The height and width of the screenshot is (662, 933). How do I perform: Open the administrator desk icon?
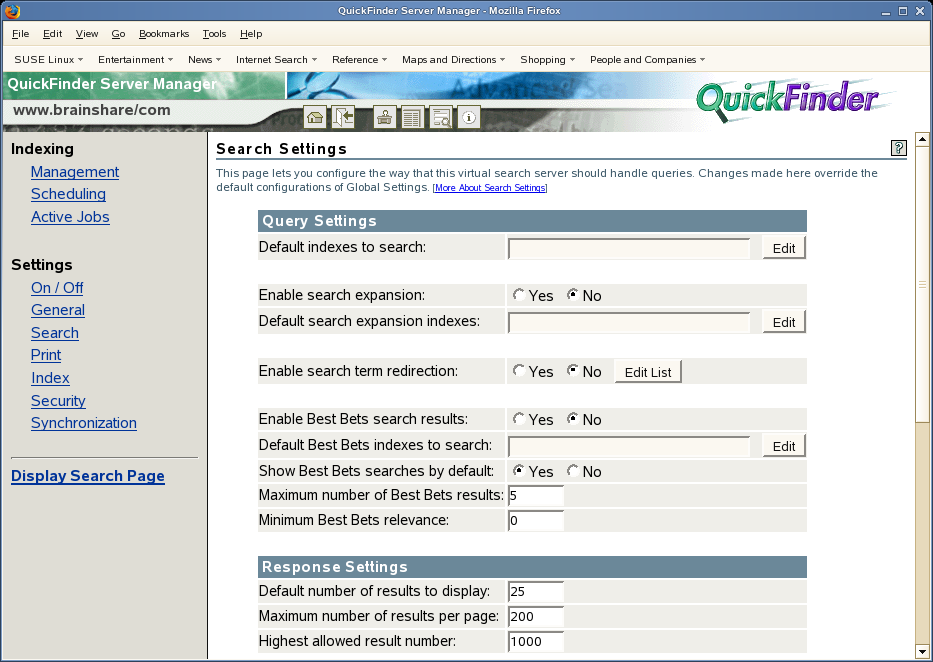tap(384, 117)
